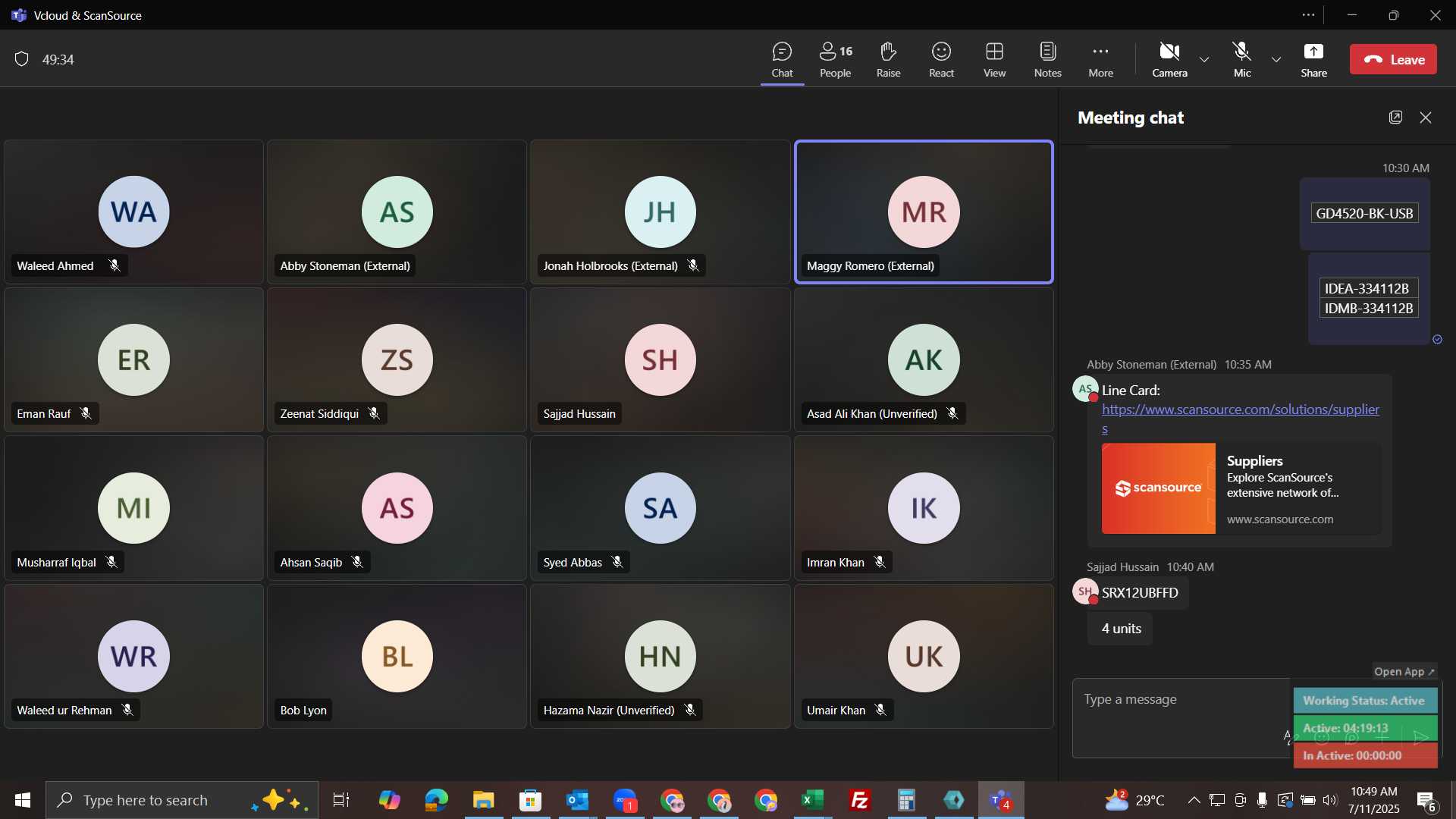Screen dimensions: 1456x819
Task: Close the Meeting chat panel
Action: coord(1426,117)
